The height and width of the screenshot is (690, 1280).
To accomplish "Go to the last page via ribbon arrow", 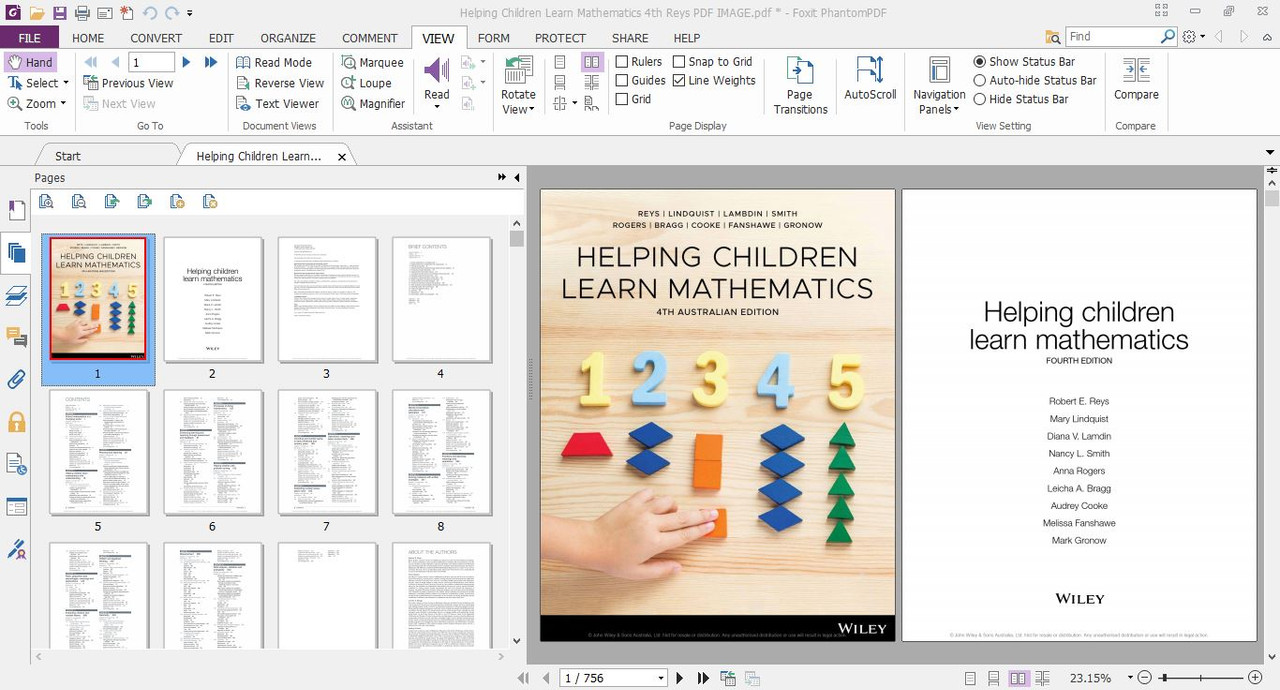I will pyautogui.click(x=211, y=62).
